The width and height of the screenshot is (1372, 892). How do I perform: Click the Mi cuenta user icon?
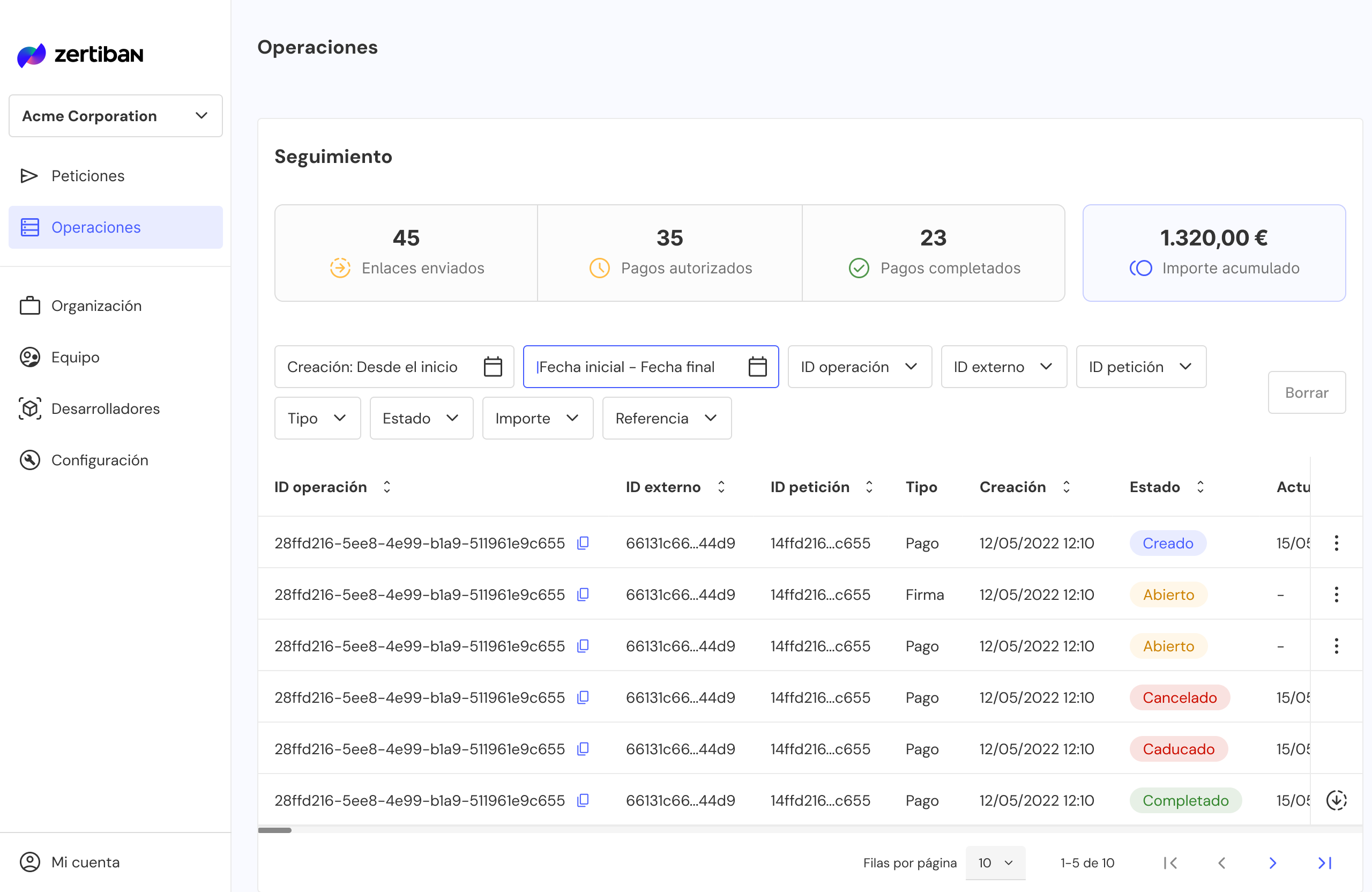(29, 862)
